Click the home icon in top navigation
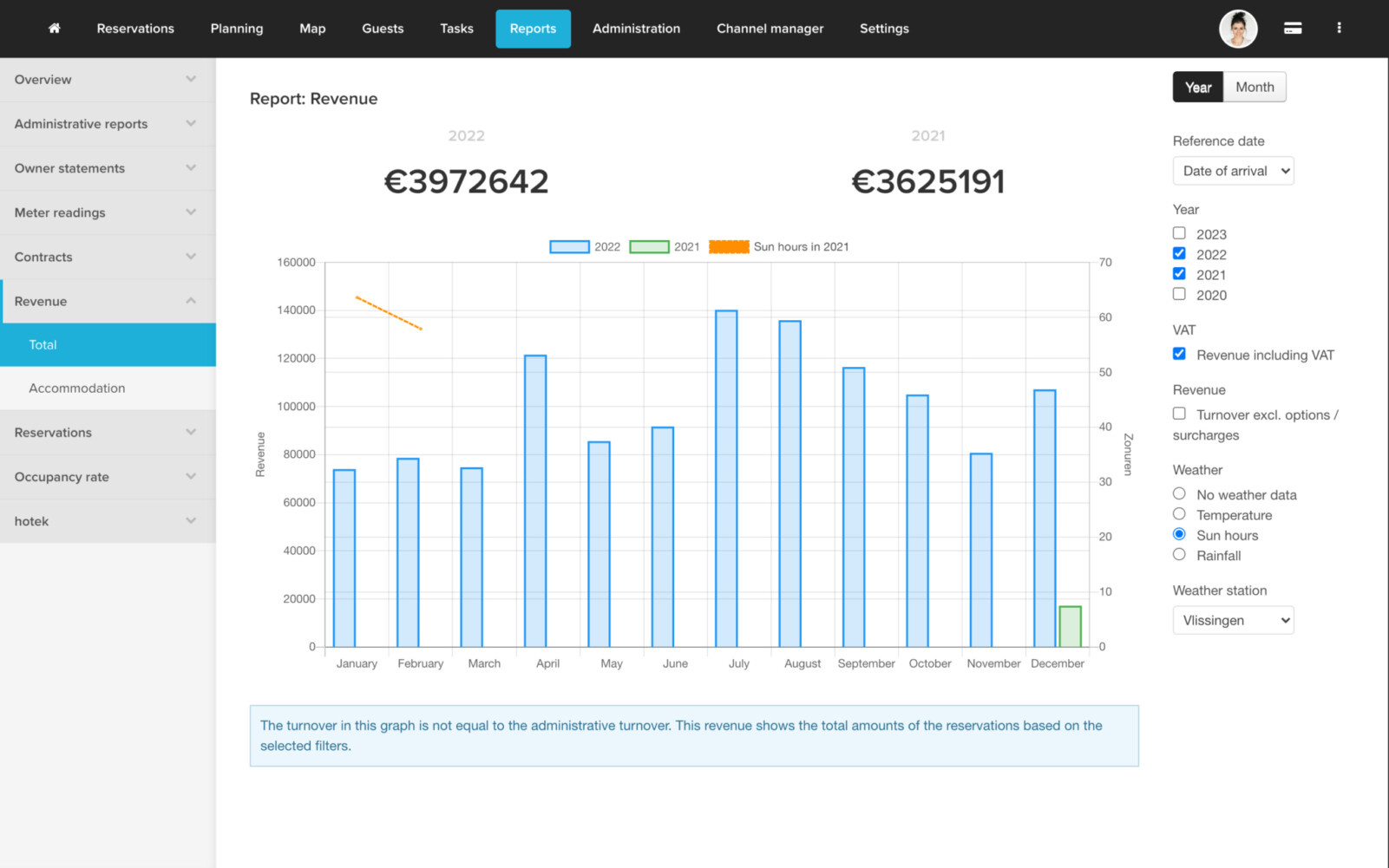1389x868 pixels. (x=54, y=29)
